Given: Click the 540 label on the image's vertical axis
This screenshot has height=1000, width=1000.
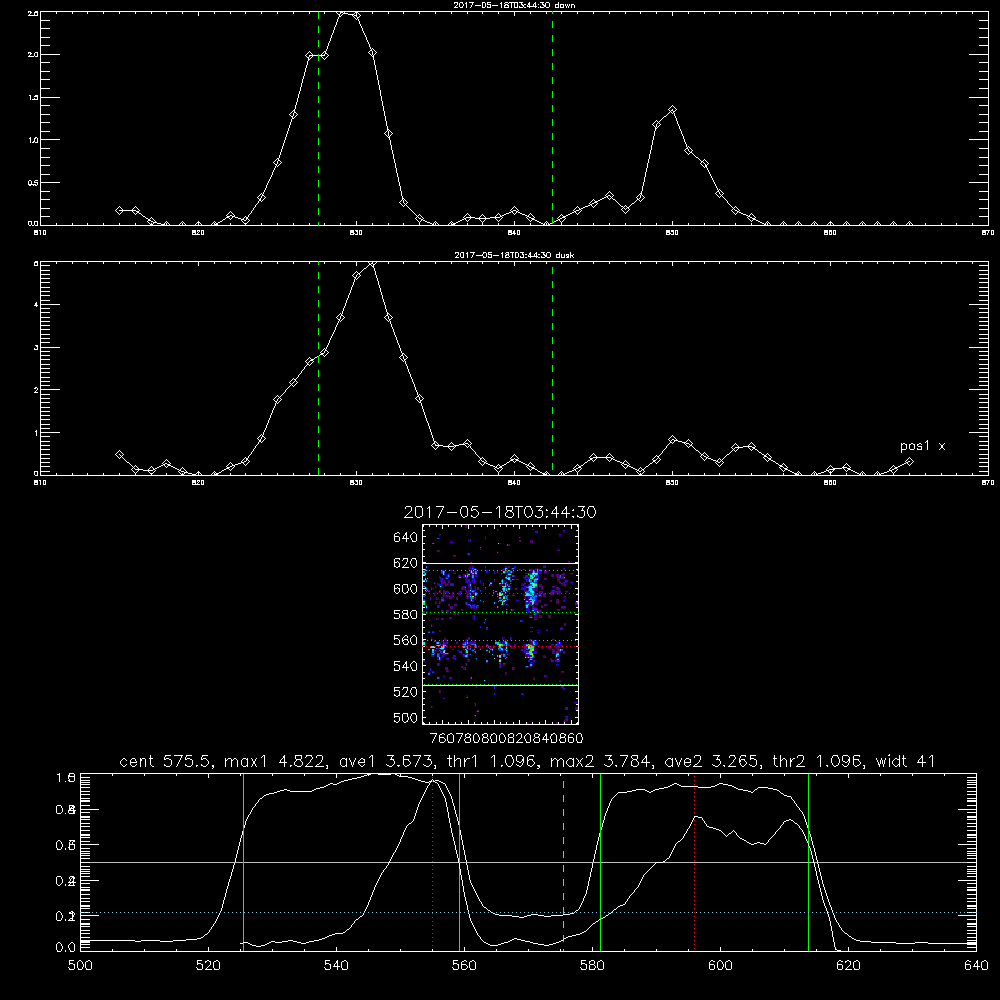Looking at the screenshot, I should 406,666.
